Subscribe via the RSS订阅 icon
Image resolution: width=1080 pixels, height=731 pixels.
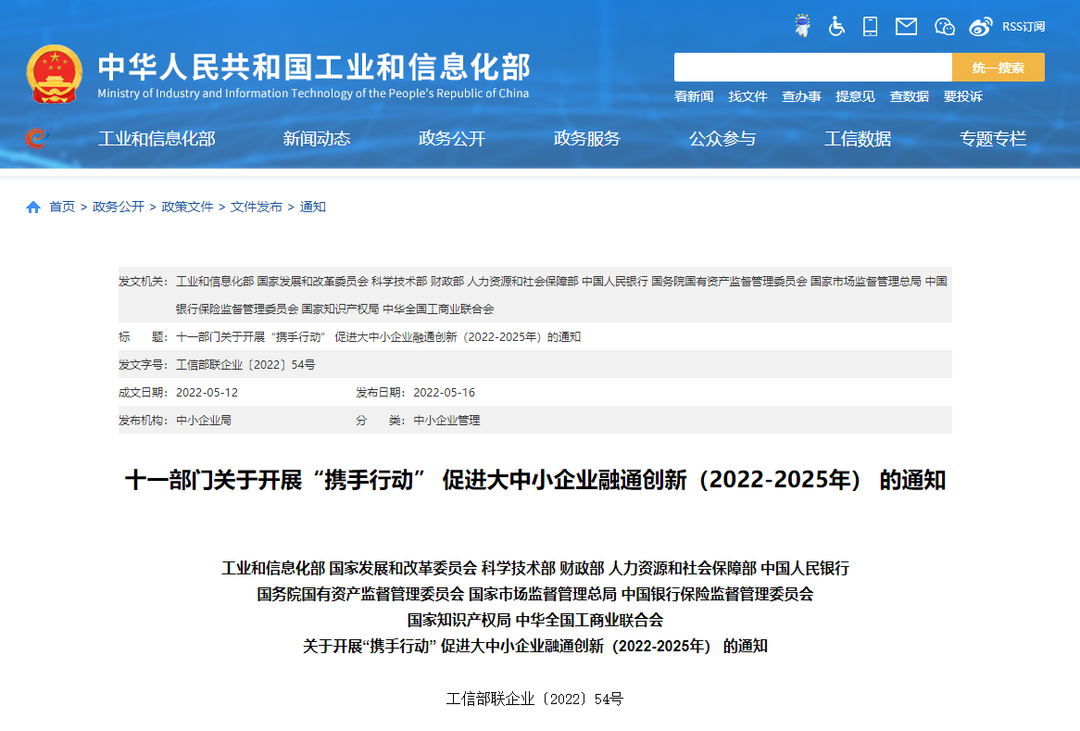click(1022, 26)
